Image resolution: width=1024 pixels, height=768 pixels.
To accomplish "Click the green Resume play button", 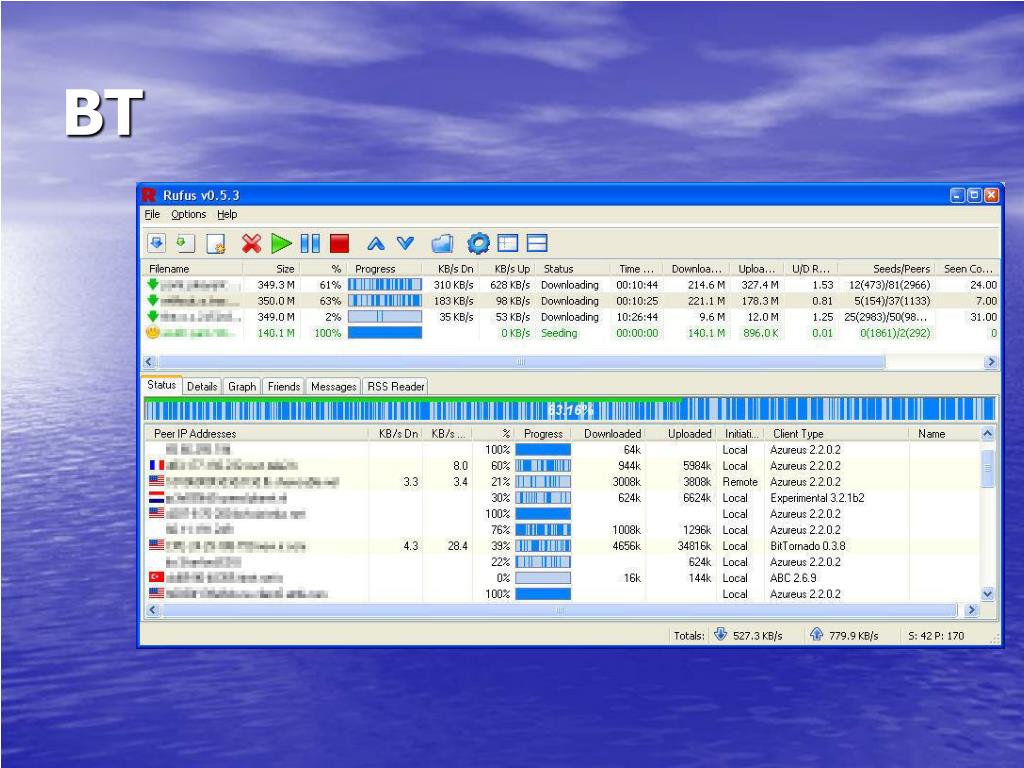I will click(281, 243).
